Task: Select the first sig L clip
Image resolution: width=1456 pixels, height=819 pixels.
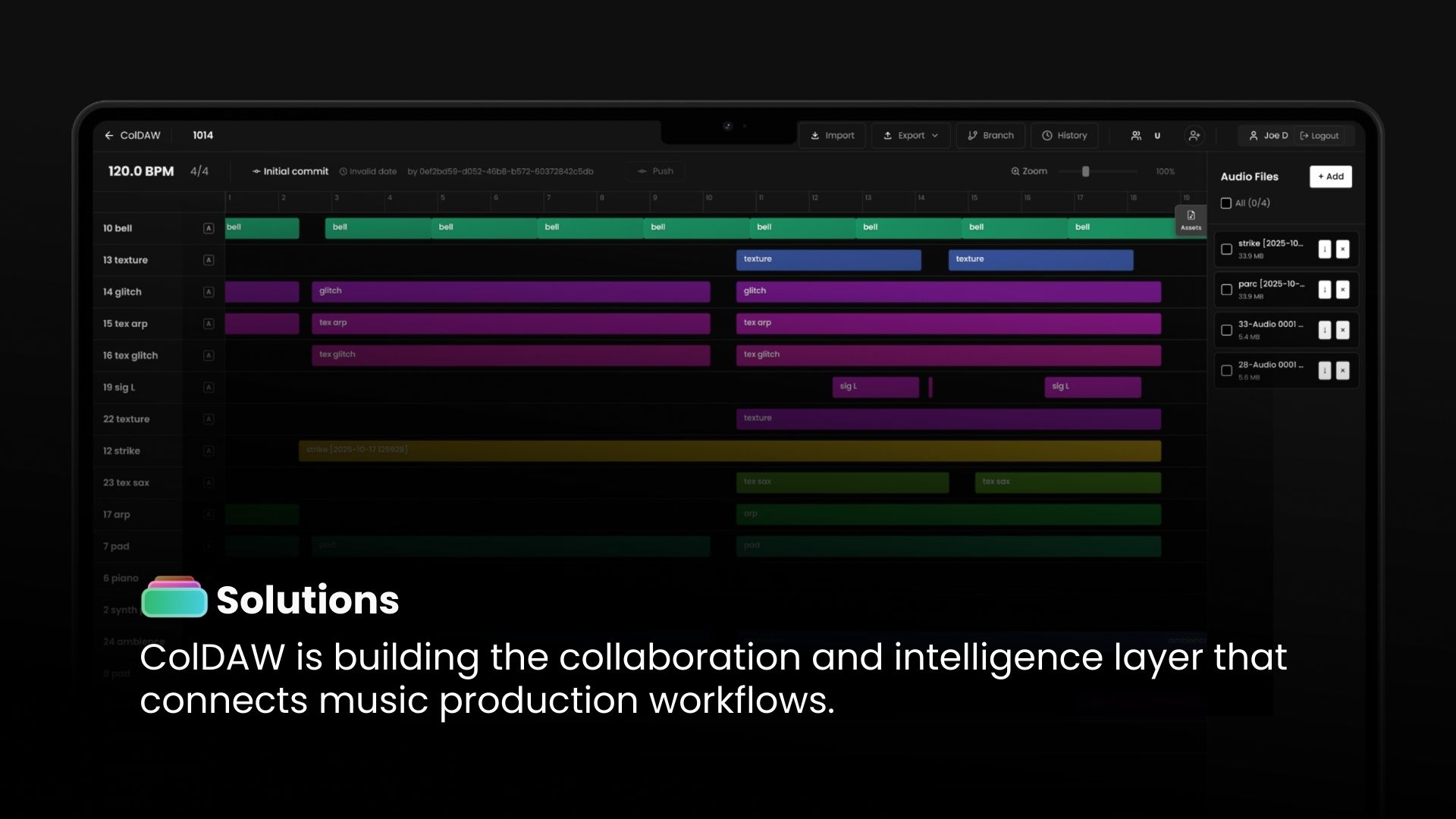Action: tap(876, 388)
